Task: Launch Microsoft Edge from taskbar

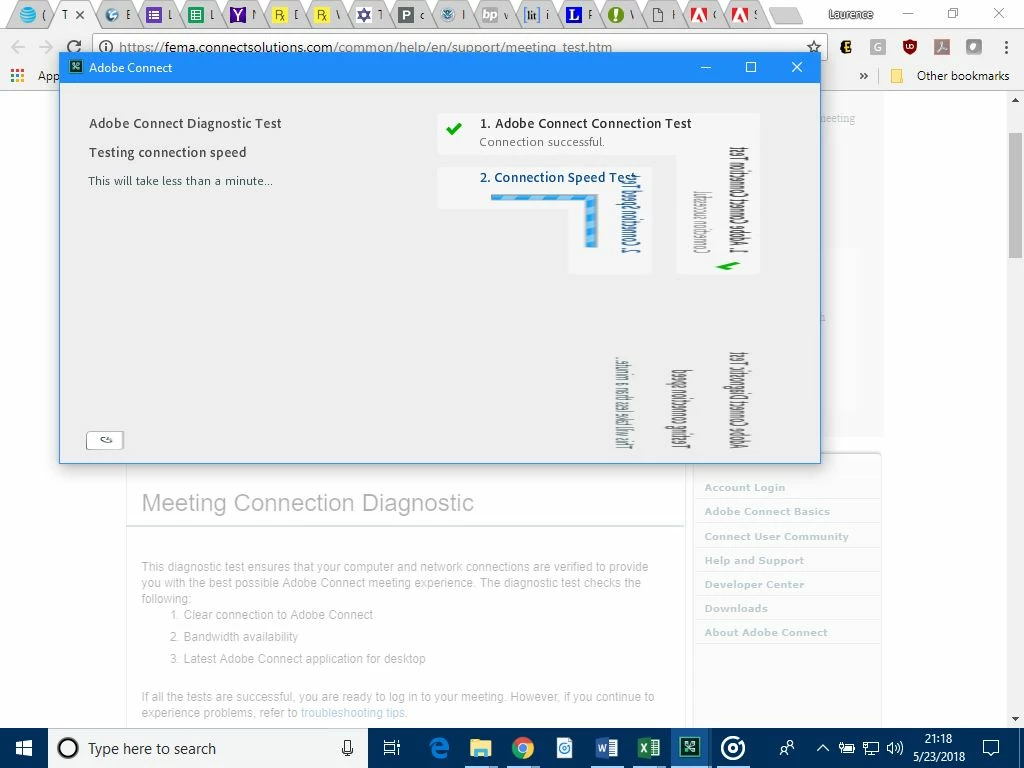Action: click(x=439, y=748)
